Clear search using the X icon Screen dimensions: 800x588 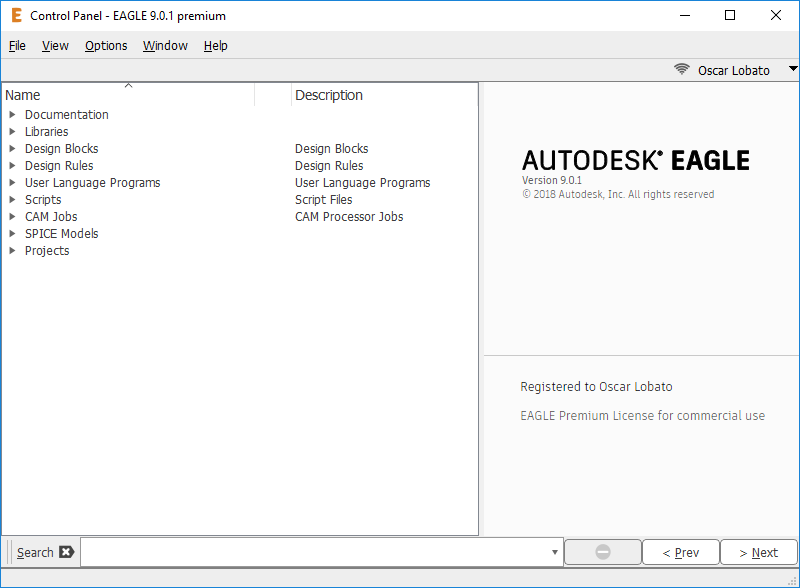coord(66,552)
